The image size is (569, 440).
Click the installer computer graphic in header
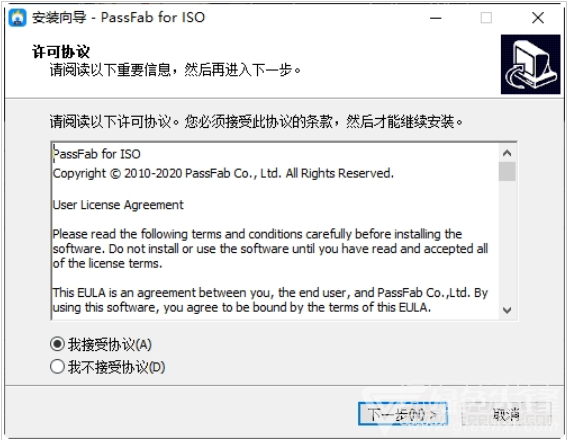[x=531, y=65]
